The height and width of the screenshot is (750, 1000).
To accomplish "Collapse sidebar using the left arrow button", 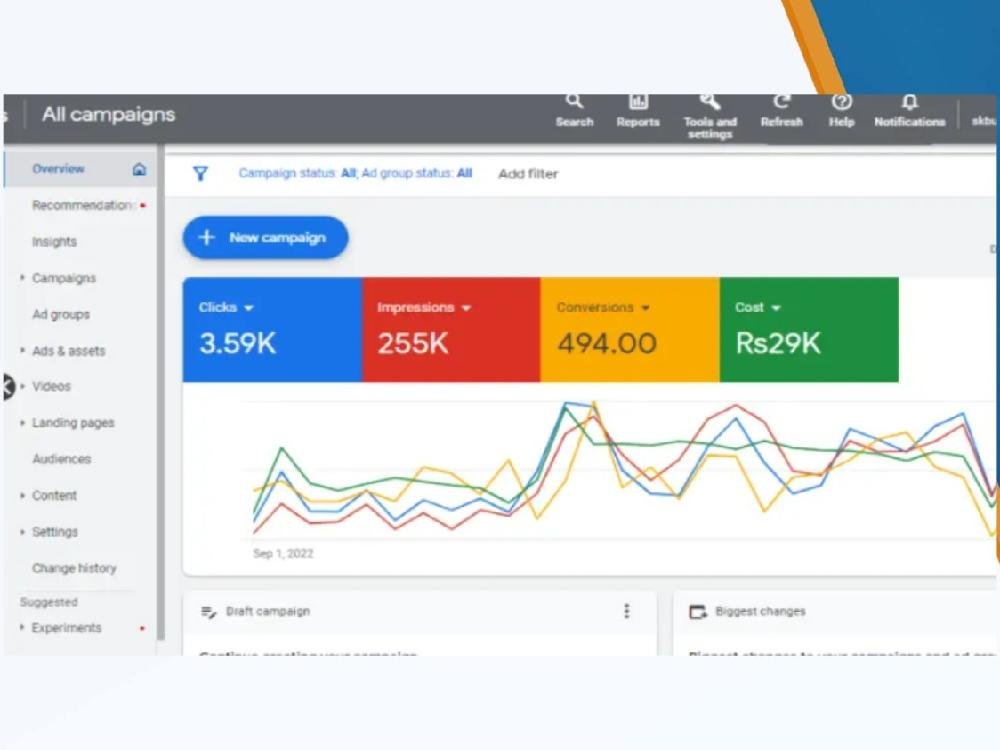I will (7, 386).
